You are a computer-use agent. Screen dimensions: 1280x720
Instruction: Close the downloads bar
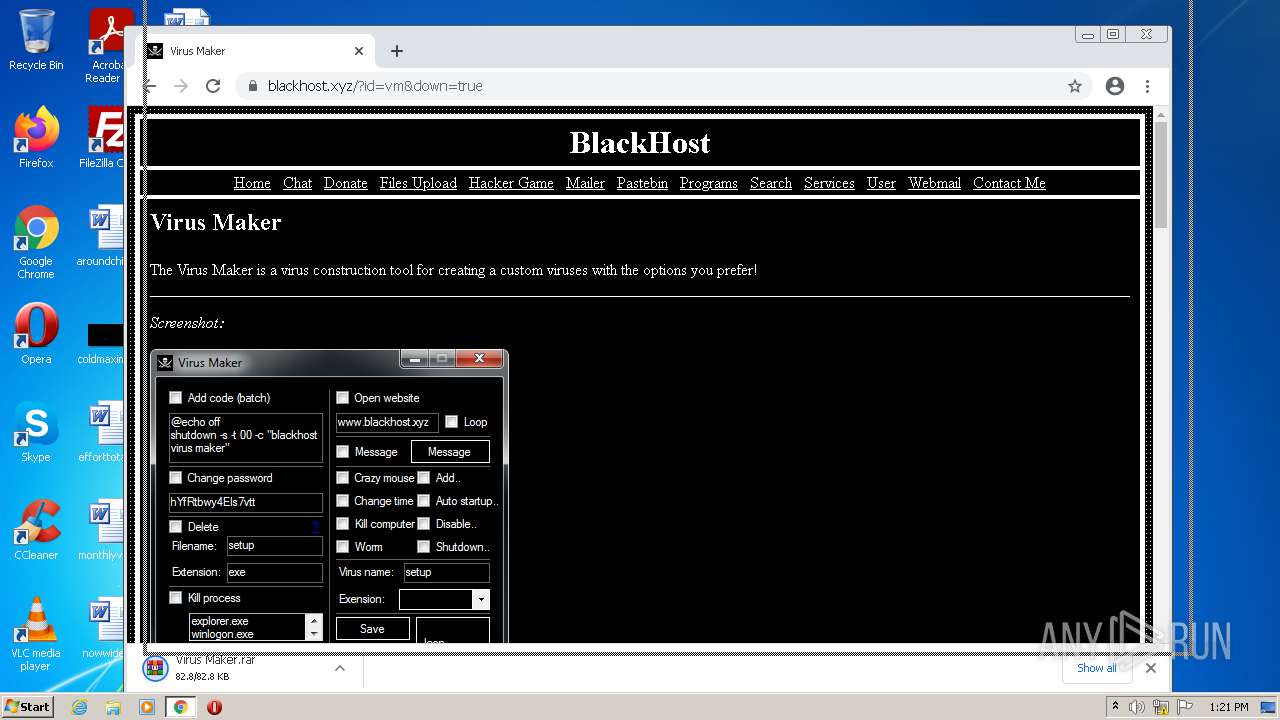pos(1150,668)
